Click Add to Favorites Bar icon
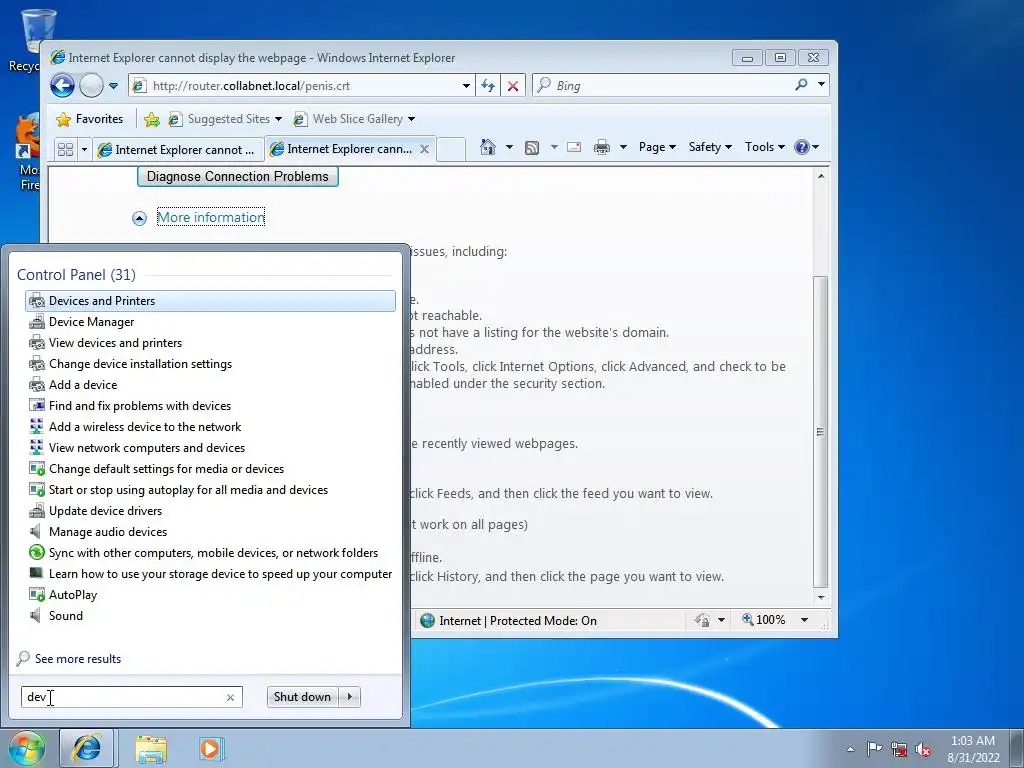The image size is (1024, 768). tap(152, 119)
